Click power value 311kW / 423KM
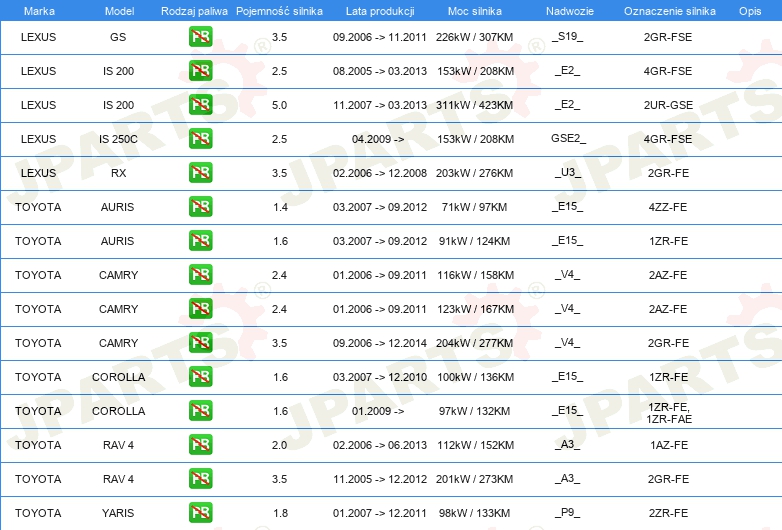Image resolution: width=782 pixels, height=530 pixels. click(474, 105)
